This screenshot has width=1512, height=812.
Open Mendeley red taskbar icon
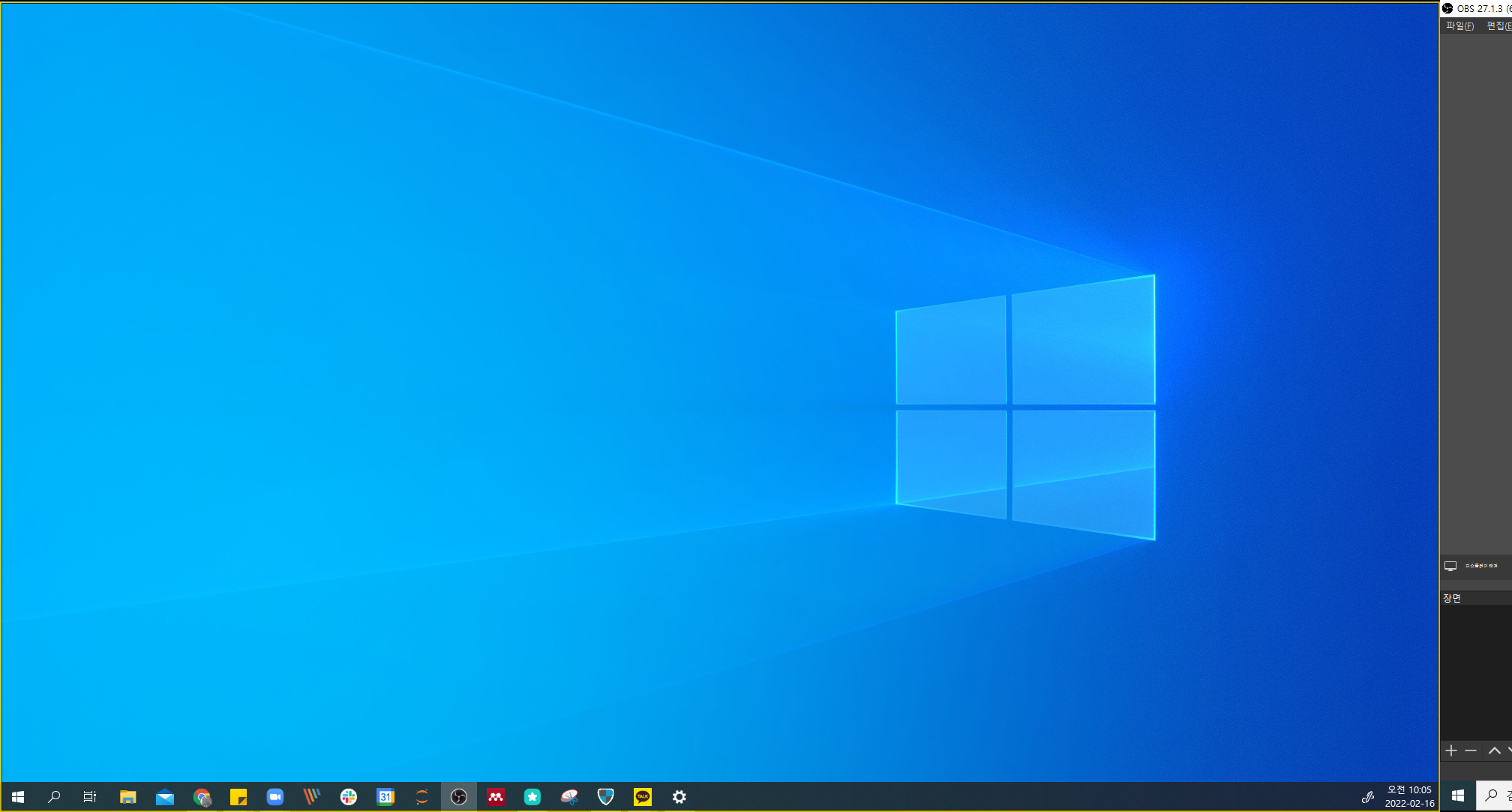tap(496, 797)
